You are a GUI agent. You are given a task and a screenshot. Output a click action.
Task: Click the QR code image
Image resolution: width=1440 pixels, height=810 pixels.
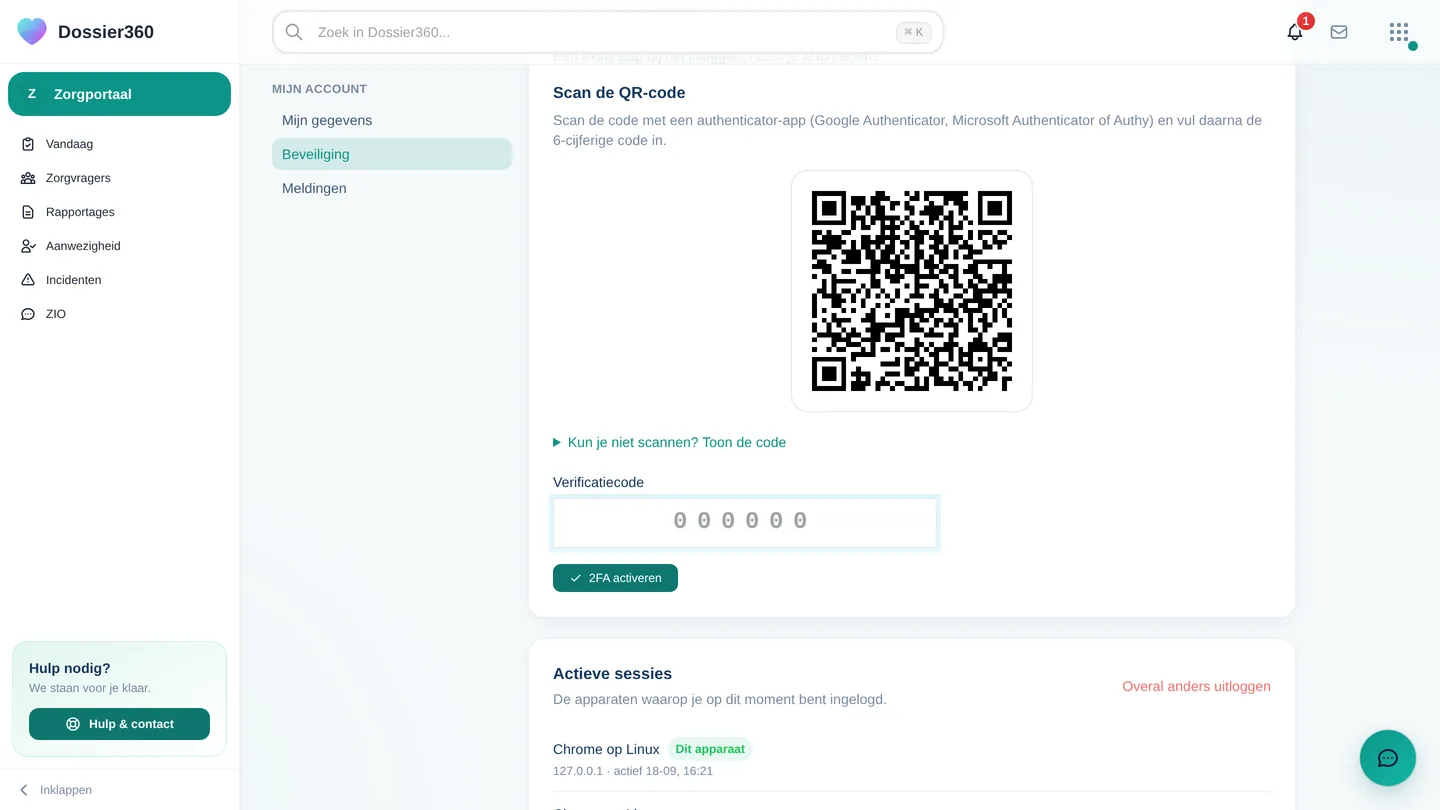click(912, 291)
